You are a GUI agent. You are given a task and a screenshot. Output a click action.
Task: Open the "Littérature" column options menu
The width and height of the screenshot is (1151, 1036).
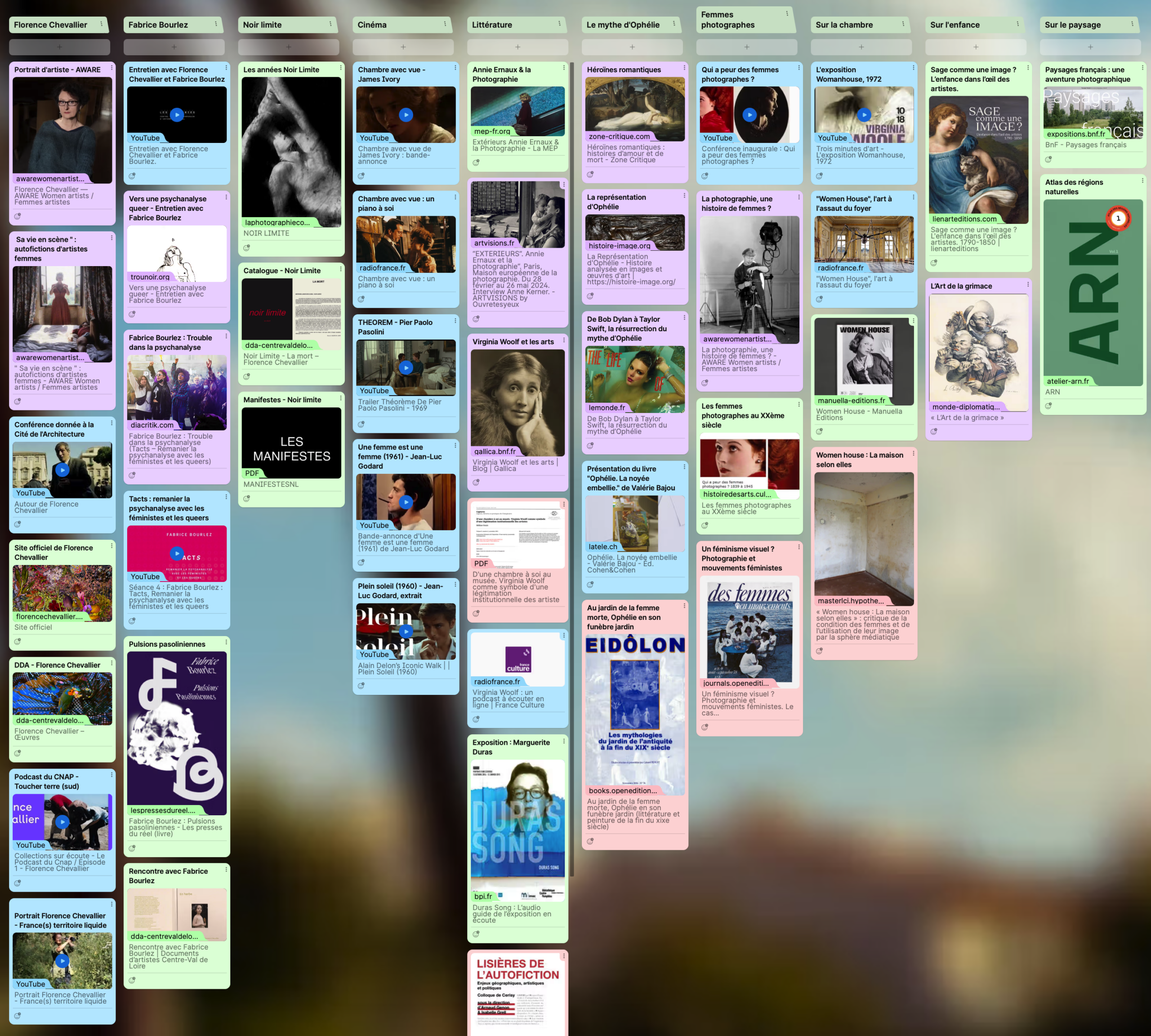(x=559, y=24)
